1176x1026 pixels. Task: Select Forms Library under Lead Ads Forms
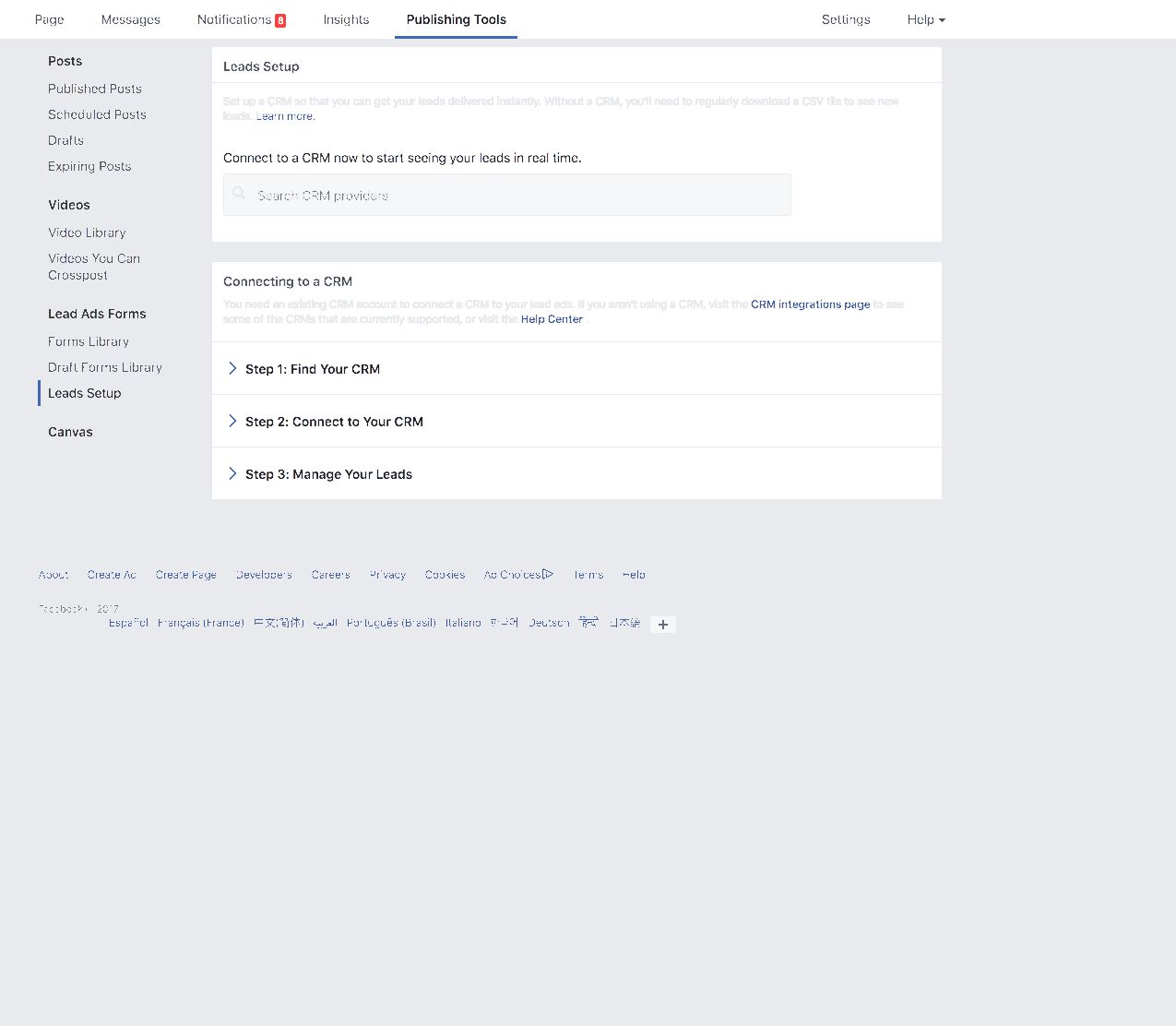89,341
